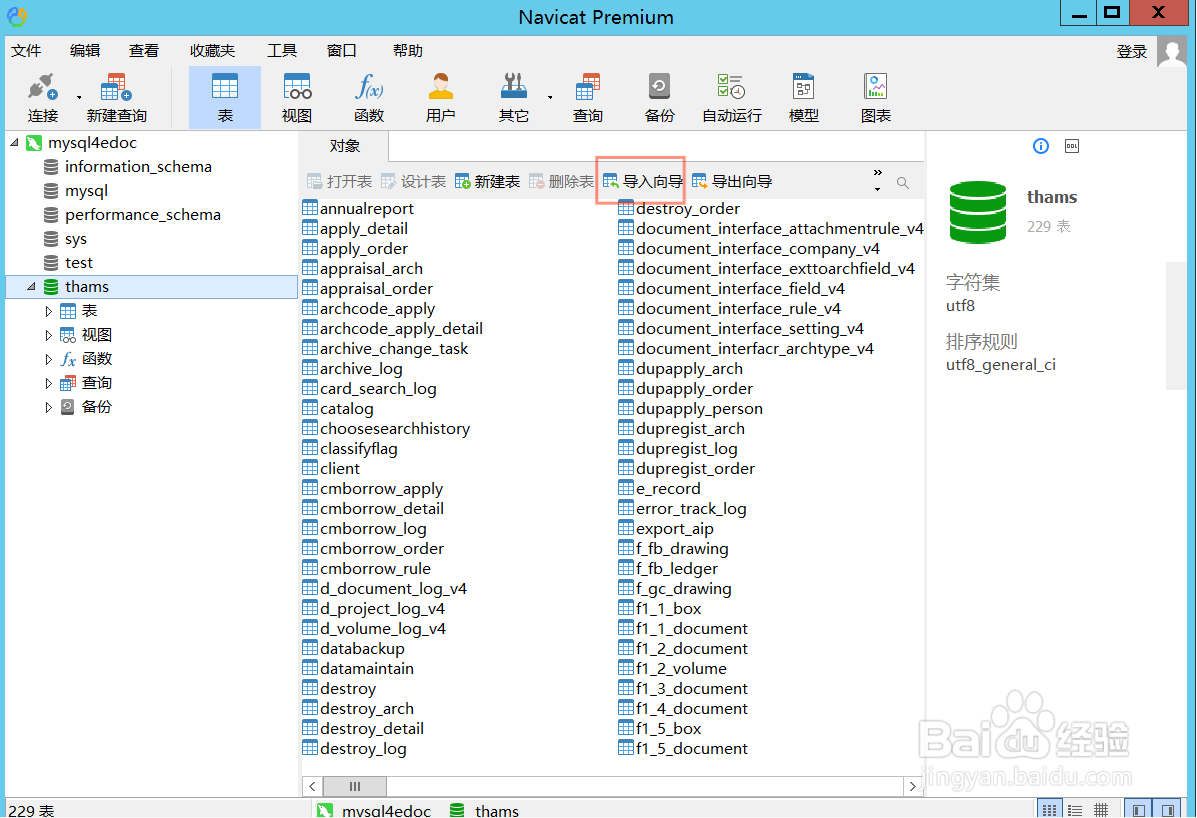The height and width of the screenshot is (818, 1197).
Task: Select the card_search_log table
Action: [x=369, y=388]
